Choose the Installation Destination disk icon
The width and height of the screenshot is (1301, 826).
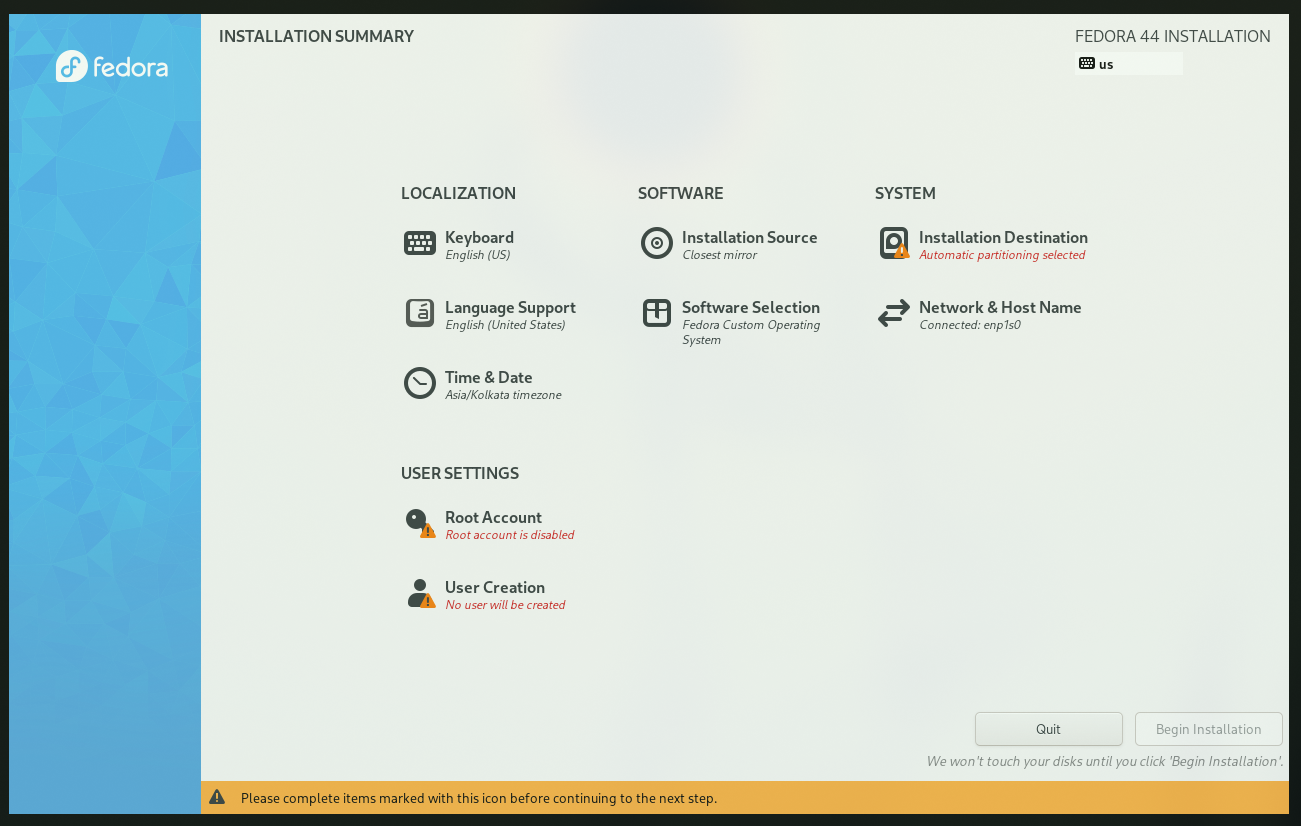[894, 243]
